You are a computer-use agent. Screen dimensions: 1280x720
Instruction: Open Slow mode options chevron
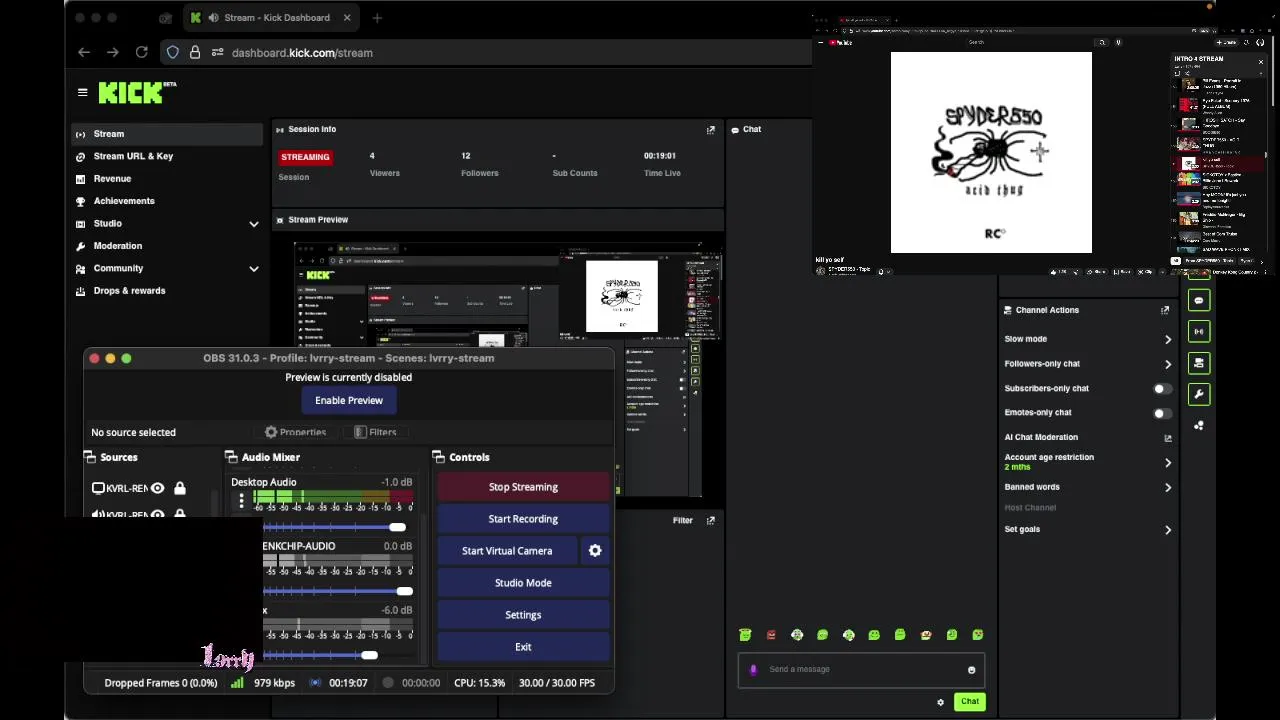pyautogui.click(x=1168, y=339)
